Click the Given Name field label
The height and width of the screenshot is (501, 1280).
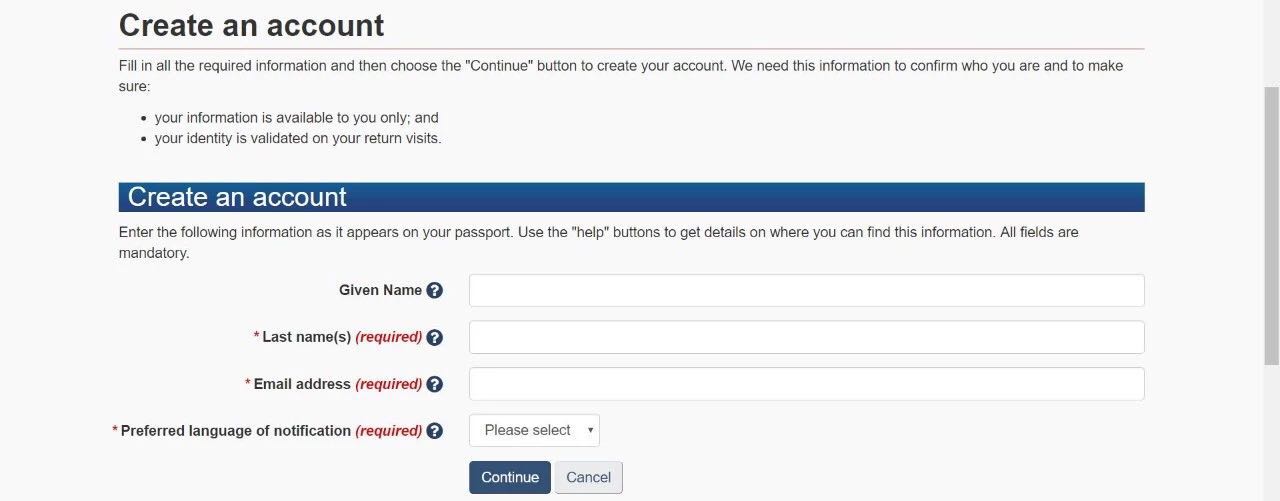point(380,290)
